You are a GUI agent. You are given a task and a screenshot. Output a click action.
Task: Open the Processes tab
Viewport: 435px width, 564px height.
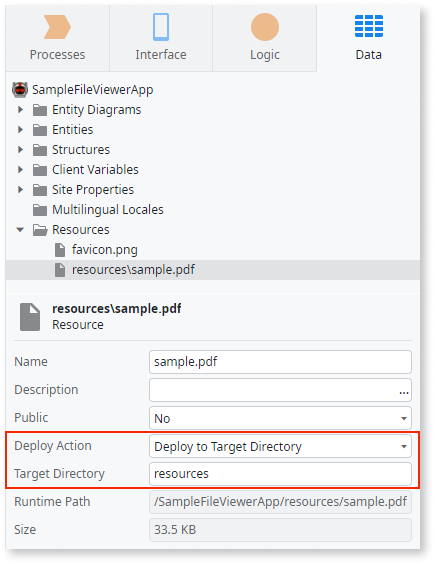[x=57, y=38]
